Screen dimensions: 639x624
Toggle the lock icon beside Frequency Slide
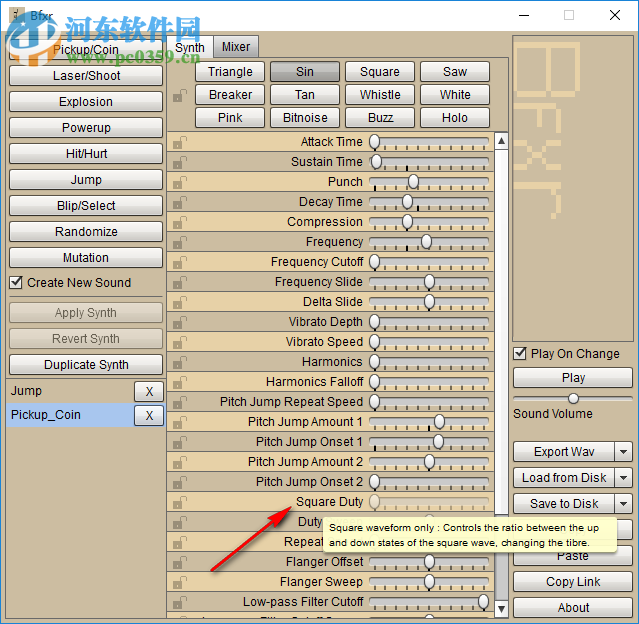[180, 282]
